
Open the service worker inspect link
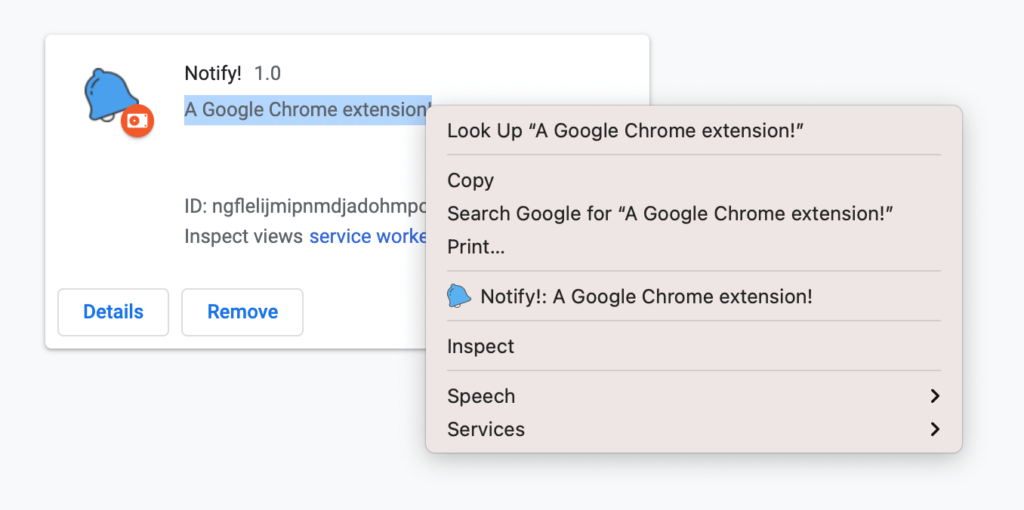[368, 236]
